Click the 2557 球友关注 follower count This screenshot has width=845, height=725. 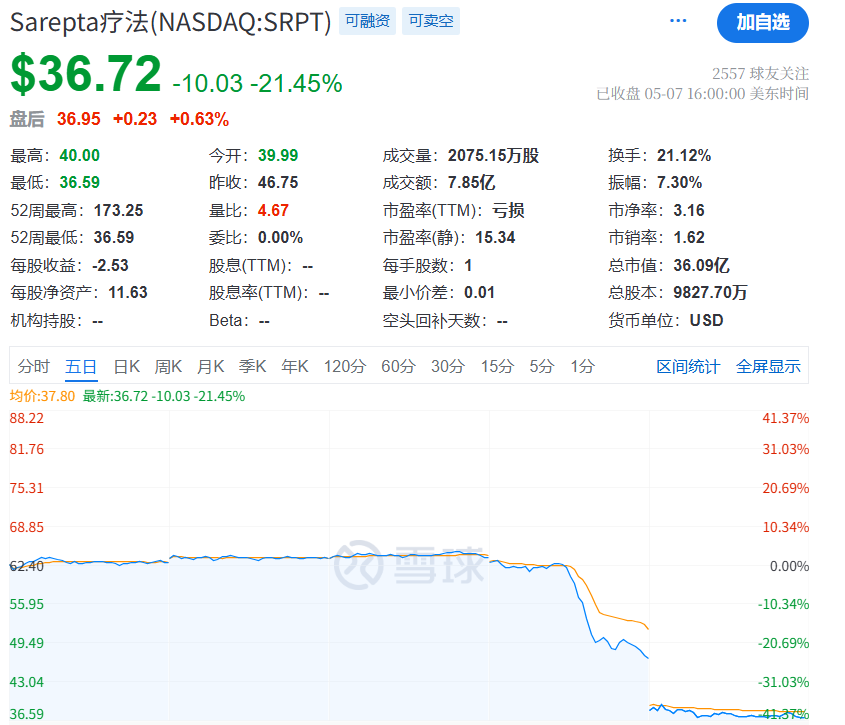pos(760,73)
